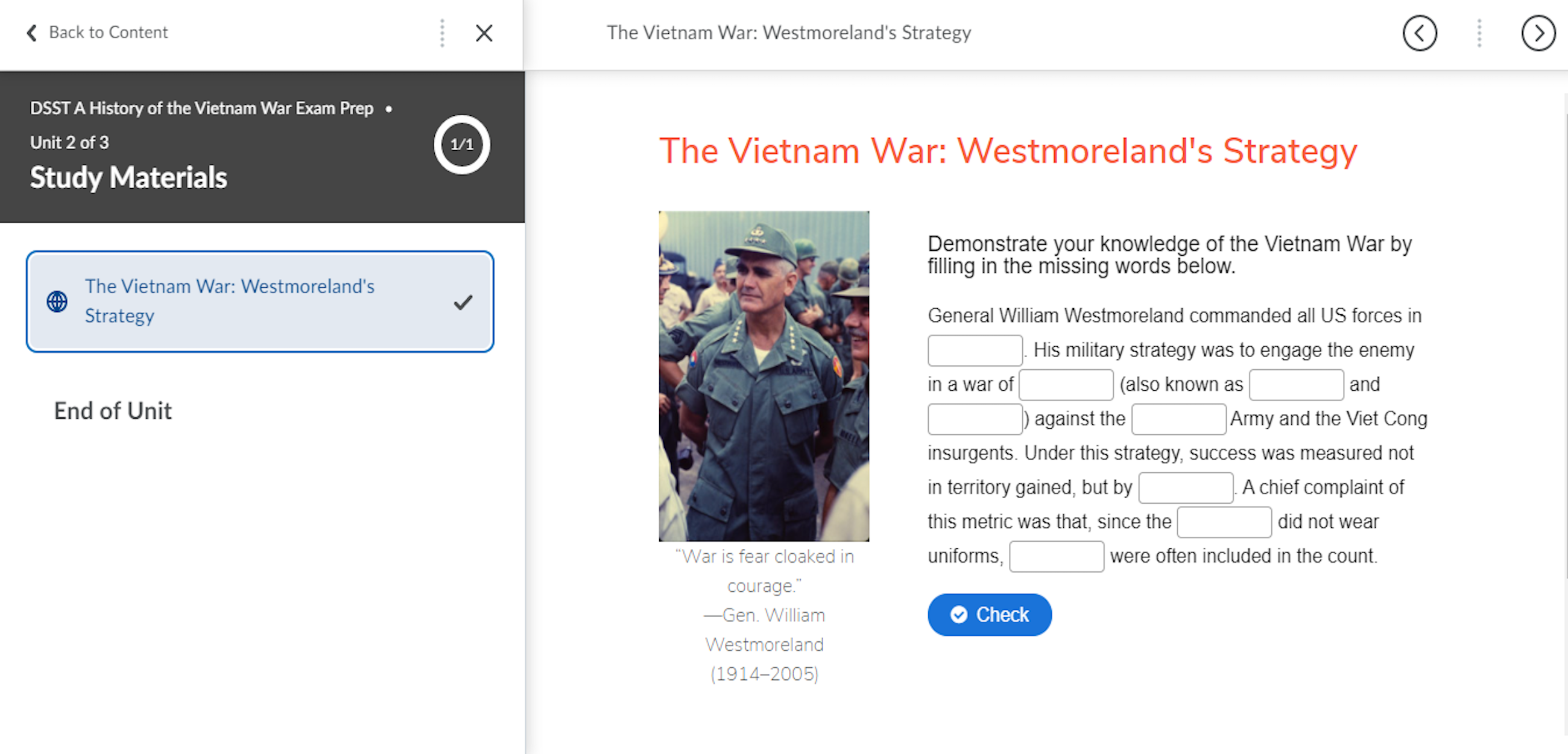Select The Vietnam War: Westmoreland's Strategy item
The width and height of the screenshot is (1568, 754).
coord(230,301)
